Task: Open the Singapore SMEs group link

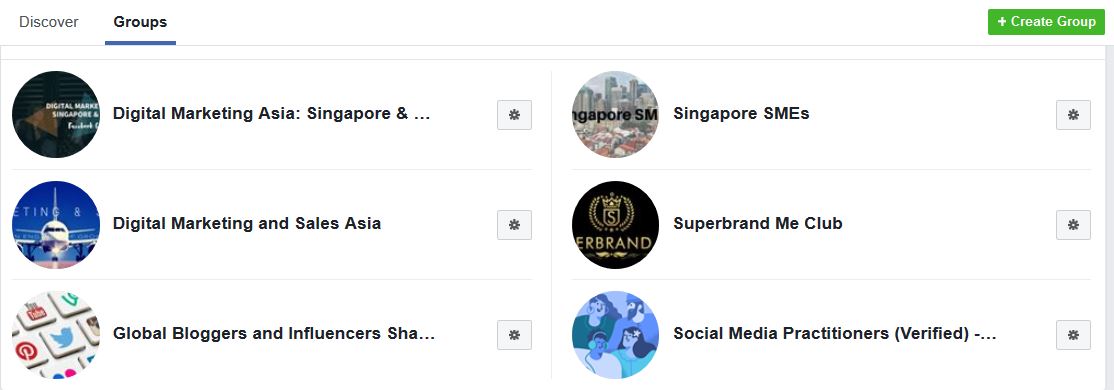Action: tap(741, 114)
